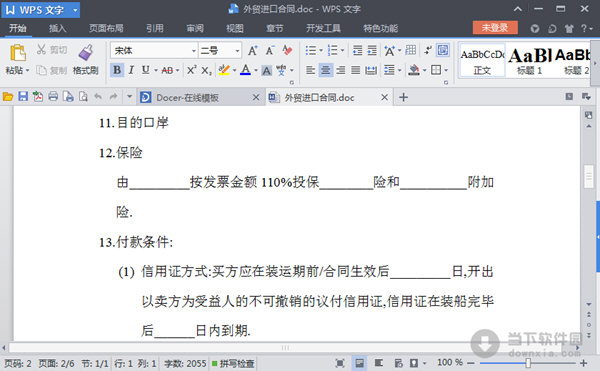The height and width of the screenshot is (371, 600).
Task: Open the 插入 (Insert) ribbon tab
Action: [x=57, y=28]
